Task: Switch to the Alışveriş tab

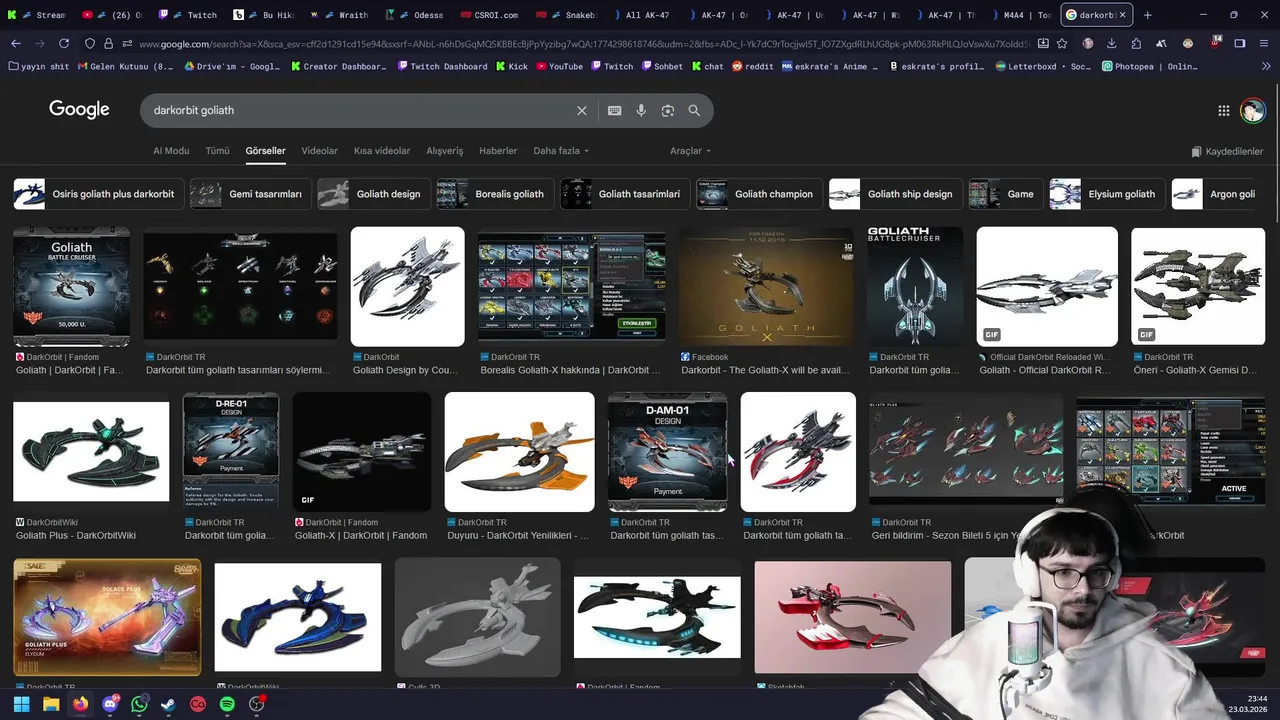Action: tap(445, 151)
